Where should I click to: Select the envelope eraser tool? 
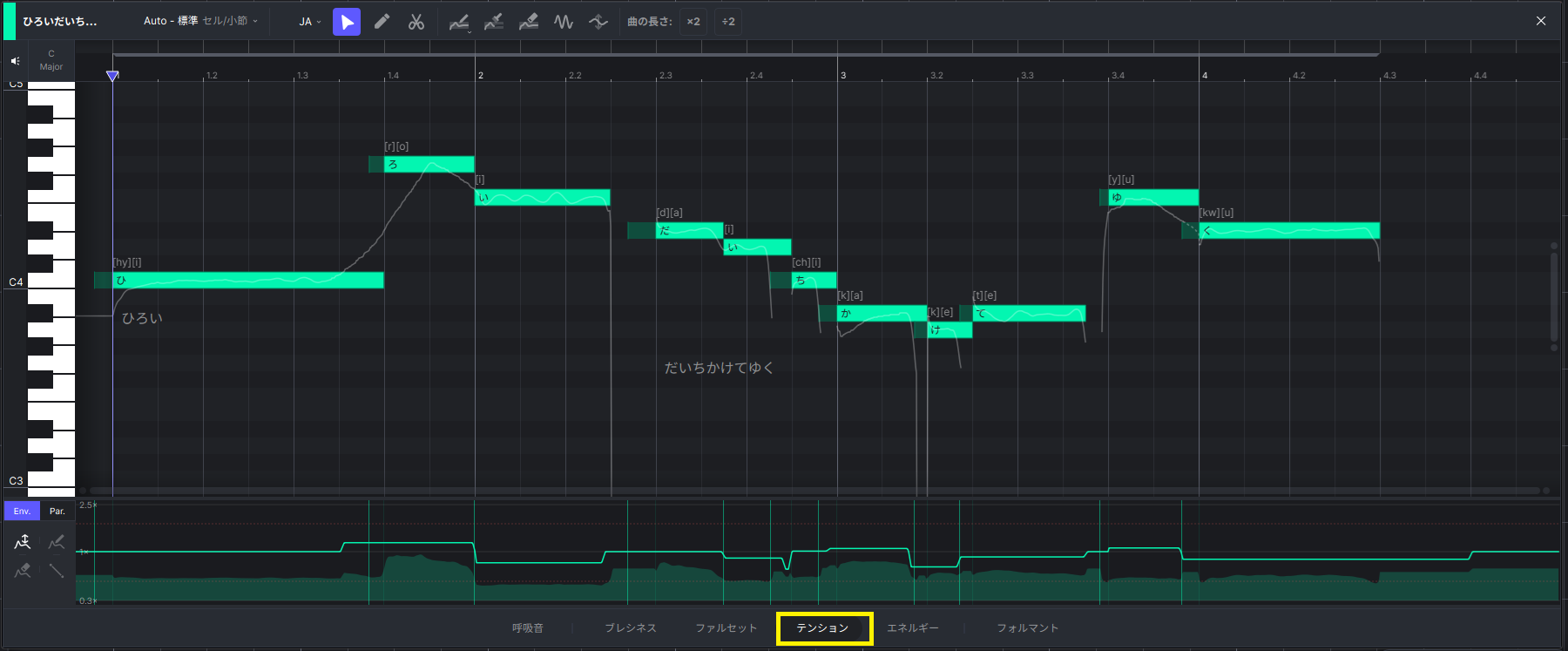point(23,571)
